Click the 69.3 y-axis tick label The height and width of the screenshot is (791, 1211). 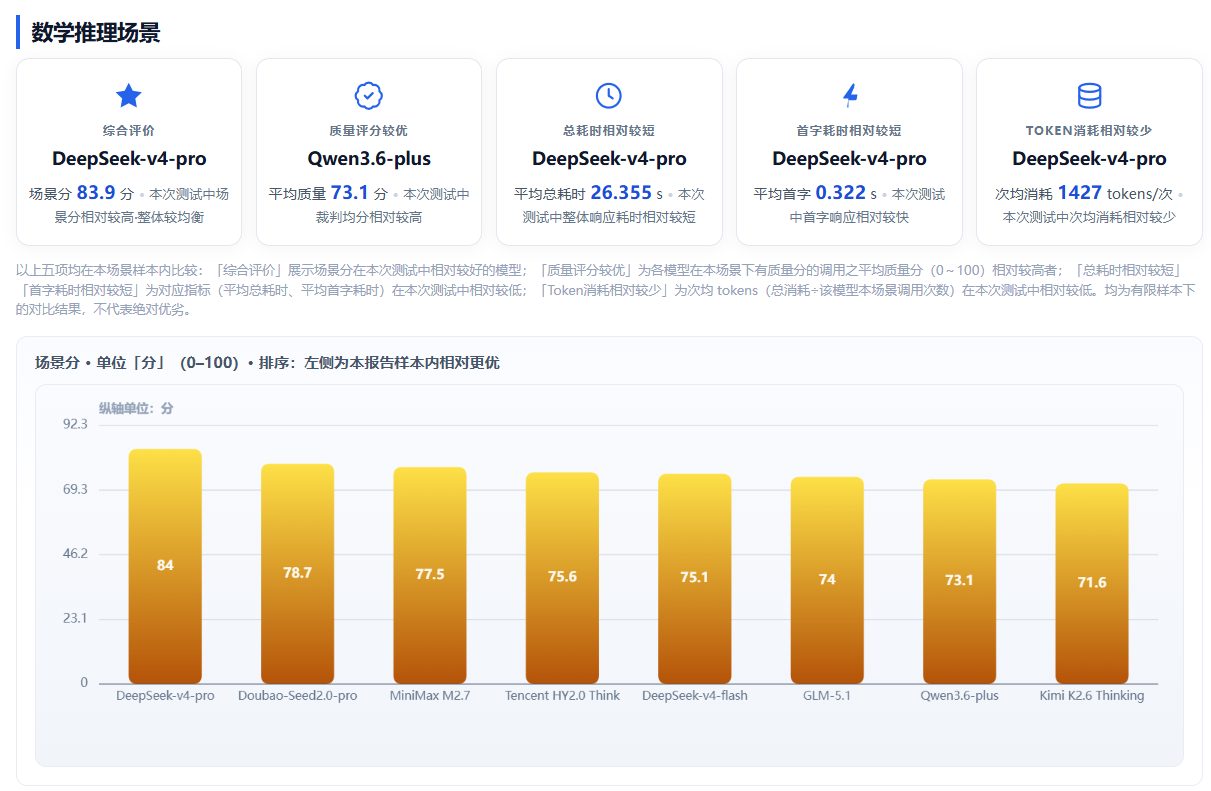75,490
